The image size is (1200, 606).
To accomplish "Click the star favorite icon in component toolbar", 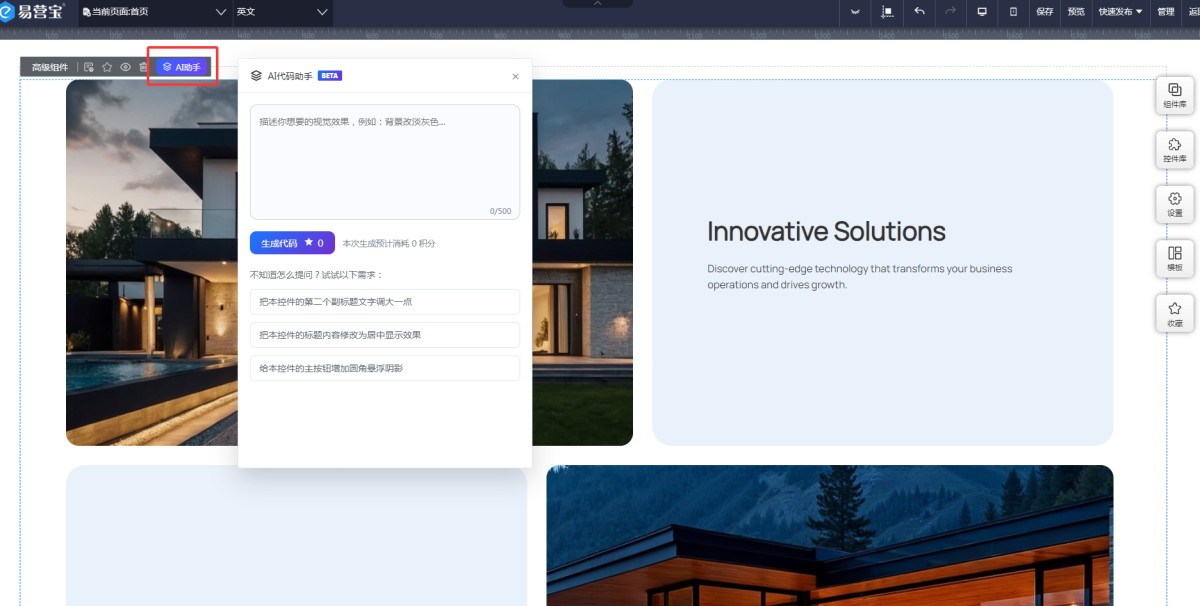I will point(107,67).
